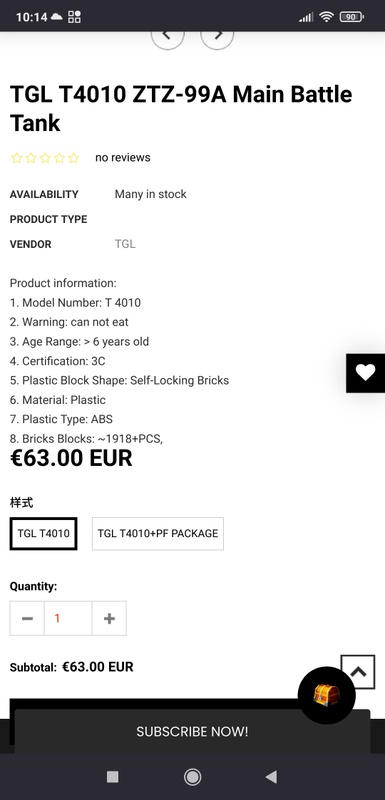Go to previous product image arrow
Viewport: 385px width, 800px height.
167,37
